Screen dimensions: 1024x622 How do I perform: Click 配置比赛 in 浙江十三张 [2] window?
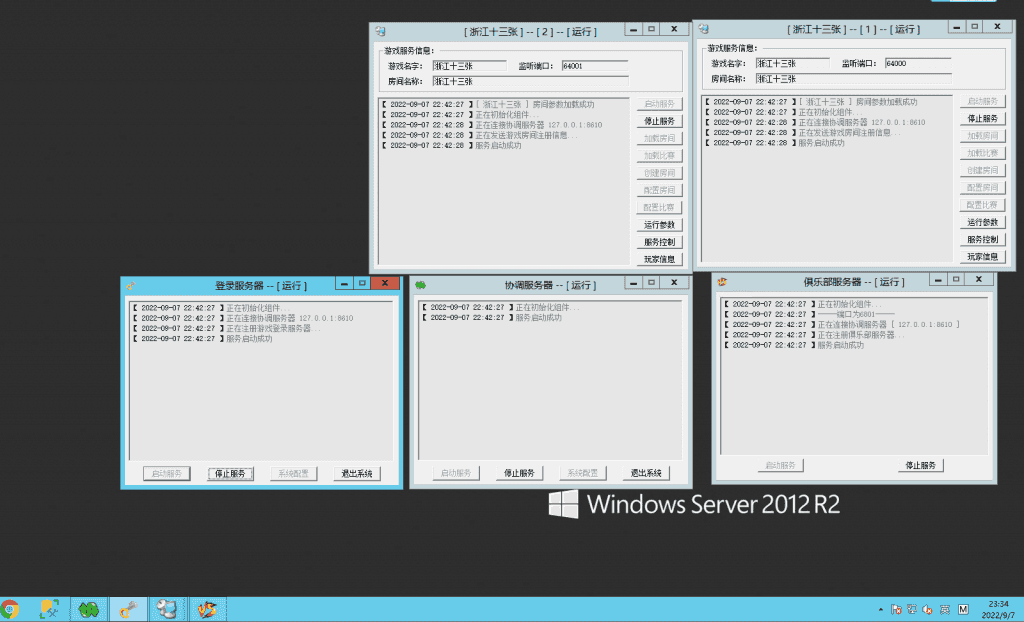(659, 207)
